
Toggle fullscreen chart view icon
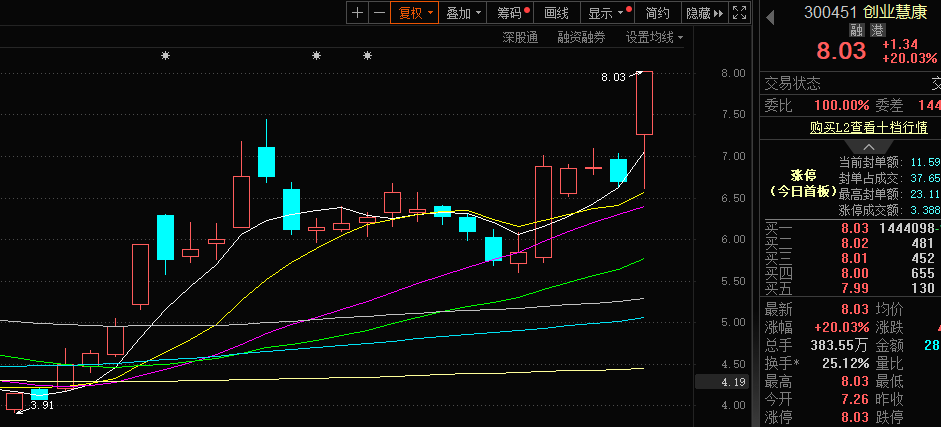click(x=739, y=13)
